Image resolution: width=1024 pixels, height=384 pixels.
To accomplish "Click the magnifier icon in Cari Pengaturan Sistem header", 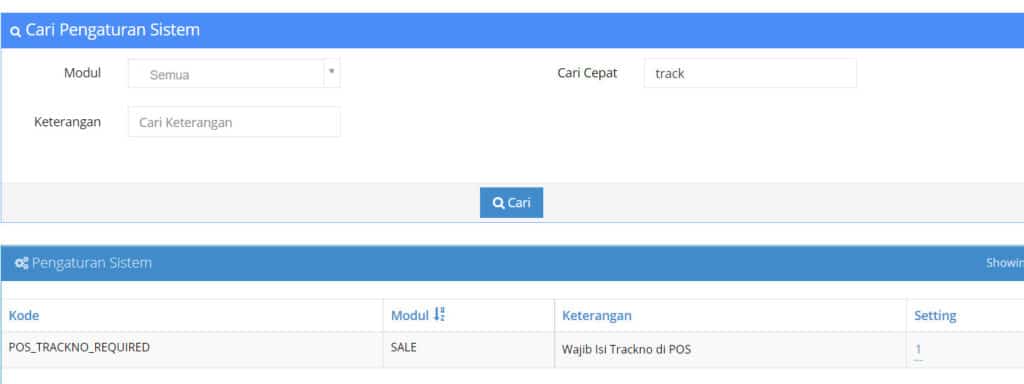I will click(x=16, y=31).
